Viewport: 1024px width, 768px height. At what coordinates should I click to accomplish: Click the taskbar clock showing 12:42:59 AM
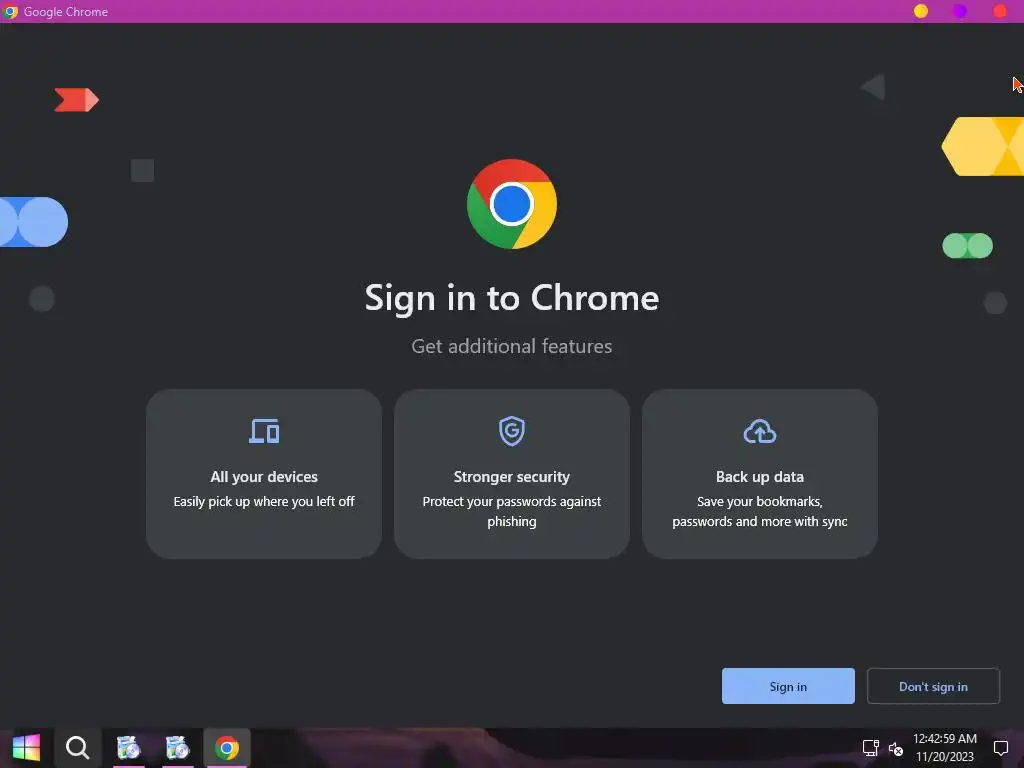point(944,748)
